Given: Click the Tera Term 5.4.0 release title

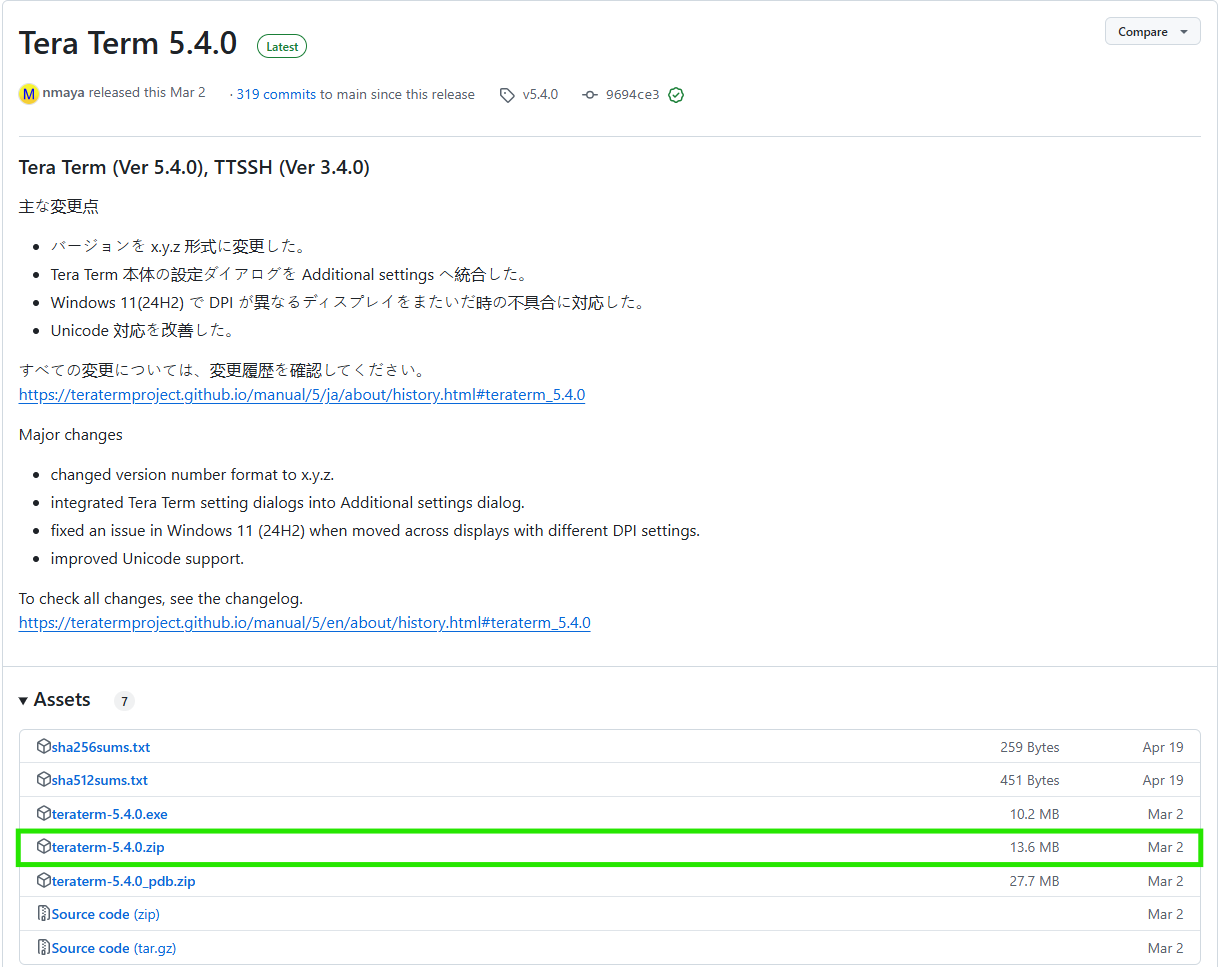Looking at the screenshot, I should point(128,44).
